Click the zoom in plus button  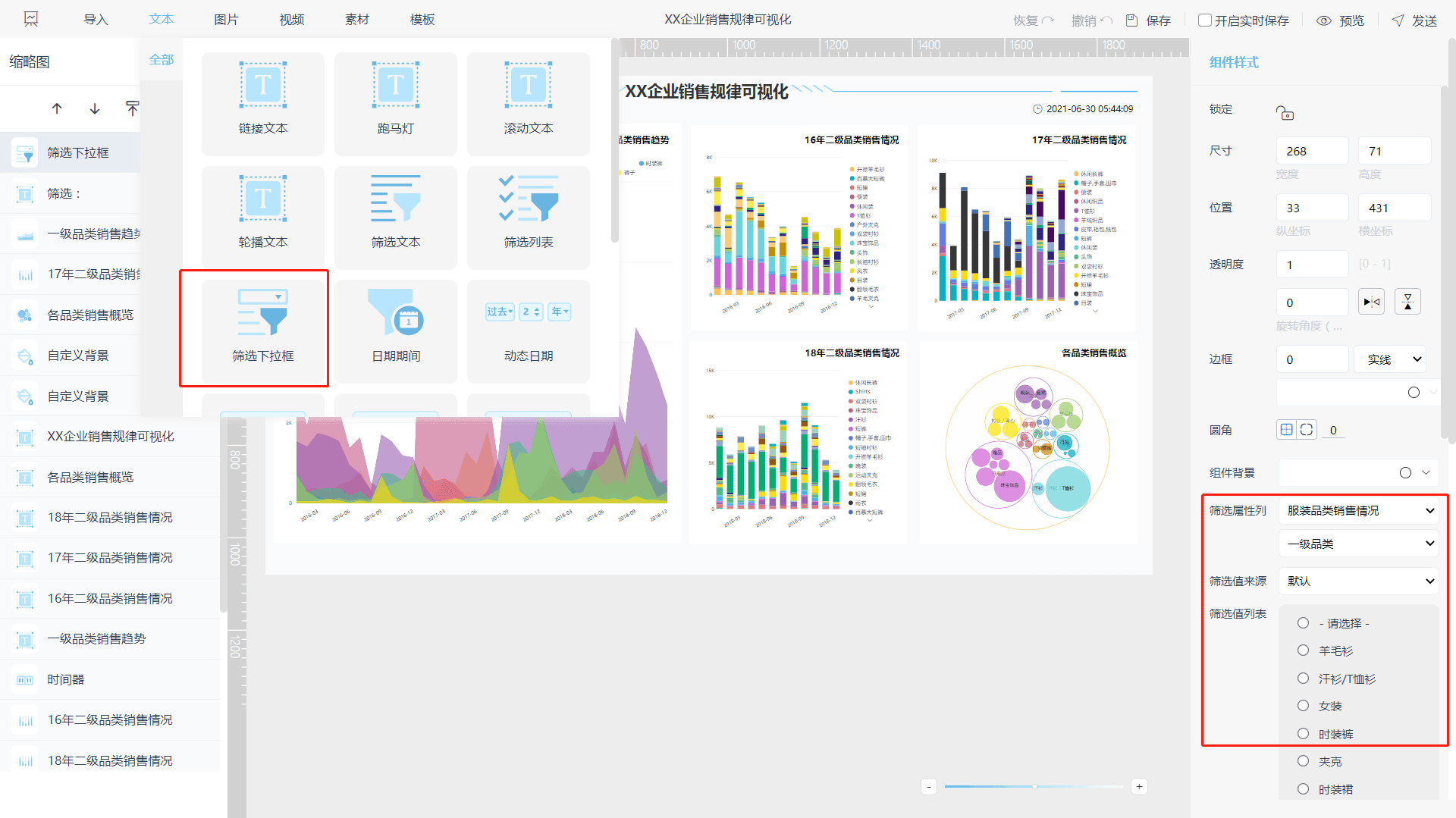pyautogui.click(x=1139, y=787)
